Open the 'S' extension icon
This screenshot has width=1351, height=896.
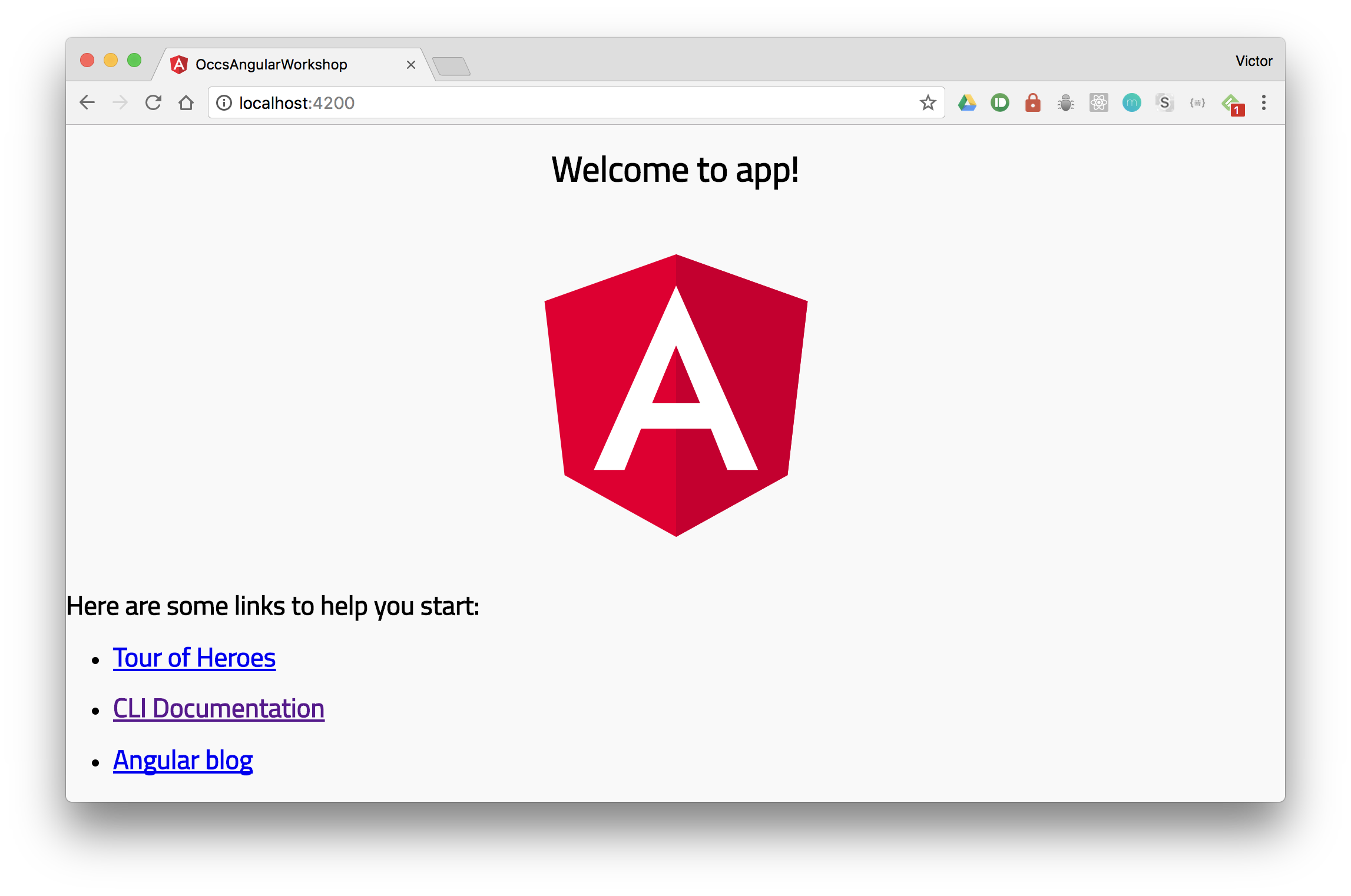pyautogui.click(x=1164, y=103)
